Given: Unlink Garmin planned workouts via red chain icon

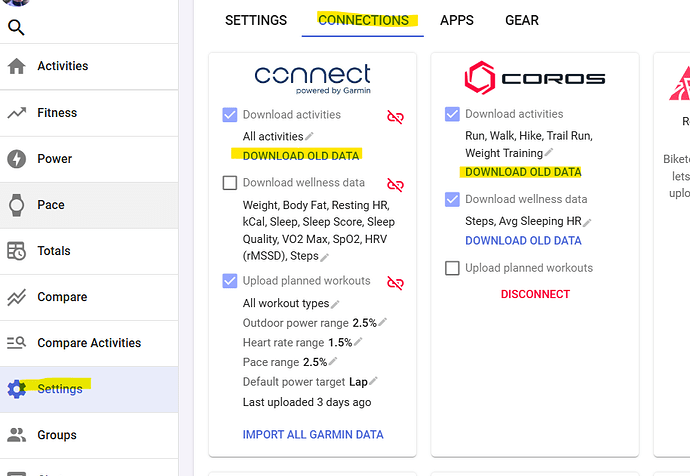Looking at the screenshot, I should (x=395, y=283).
